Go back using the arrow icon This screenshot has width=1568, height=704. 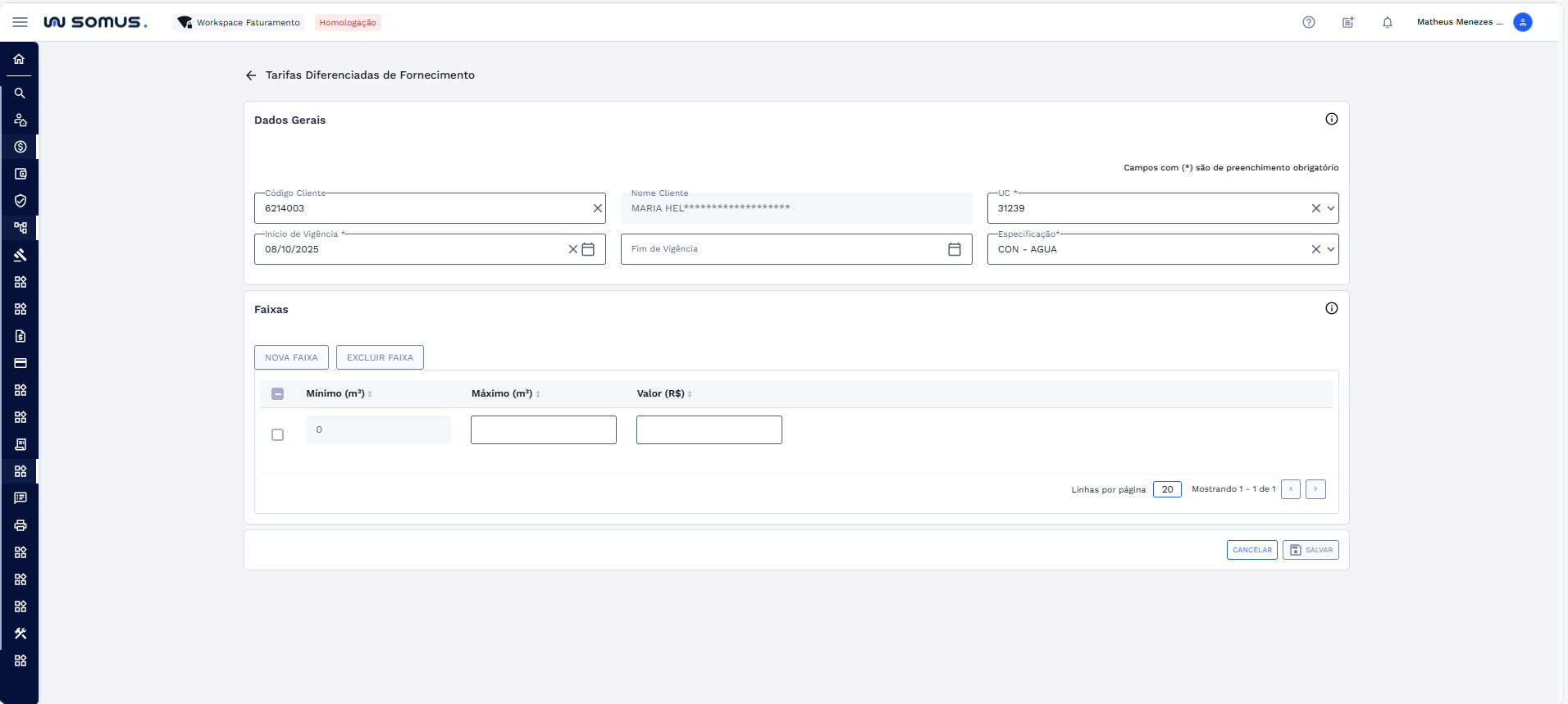click(251, 75)
